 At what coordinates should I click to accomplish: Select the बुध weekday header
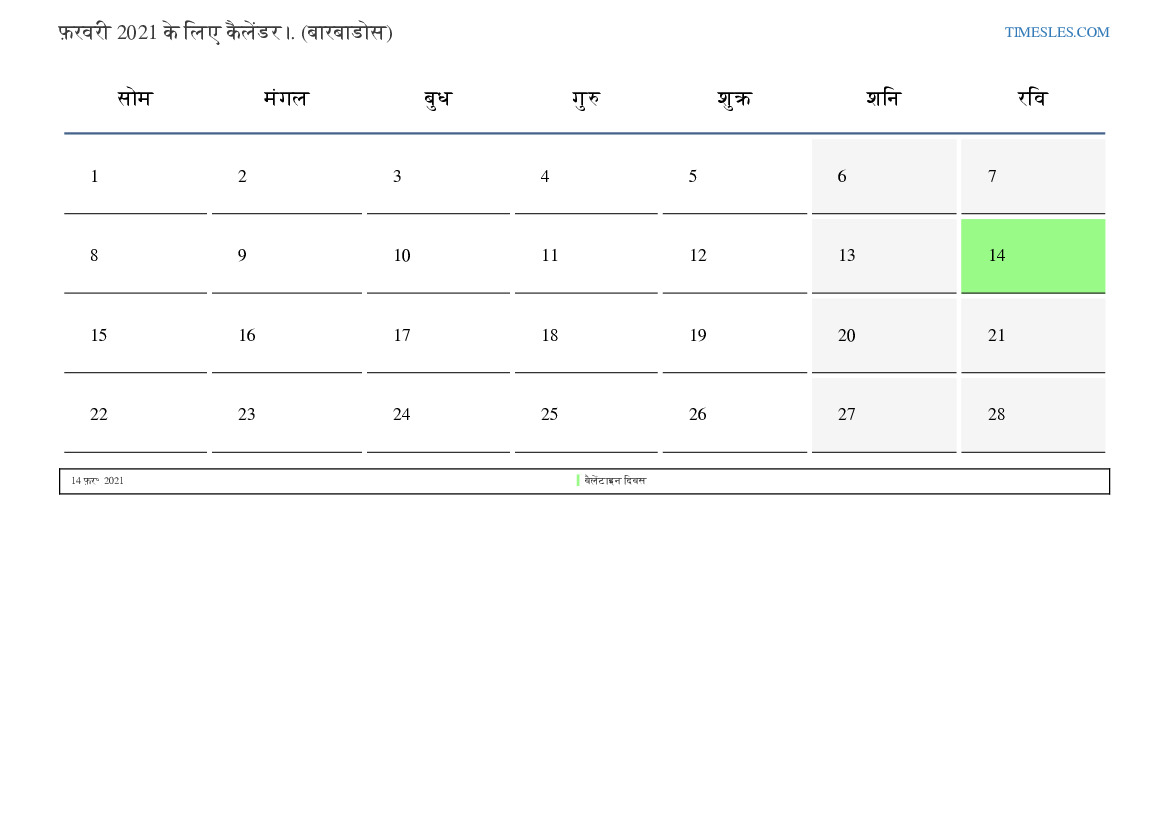tap(438, 98)
